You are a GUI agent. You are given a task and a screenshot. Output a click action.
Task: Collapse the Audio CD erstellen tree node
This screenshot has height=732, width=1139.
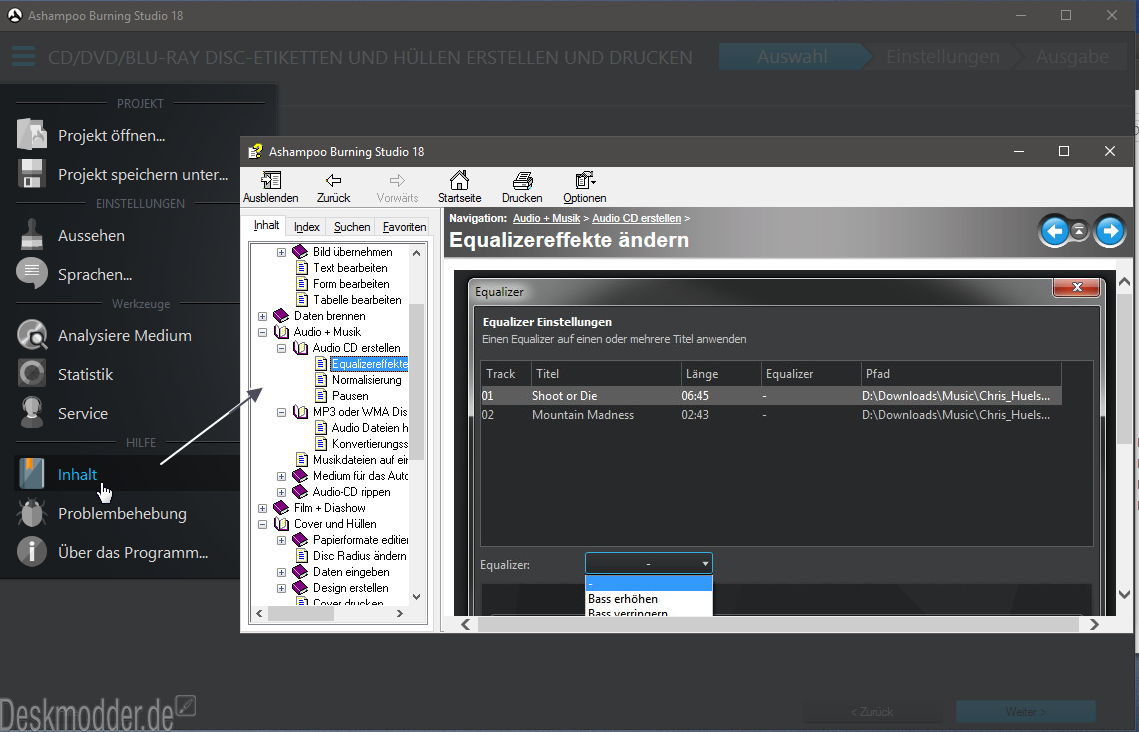281,348
